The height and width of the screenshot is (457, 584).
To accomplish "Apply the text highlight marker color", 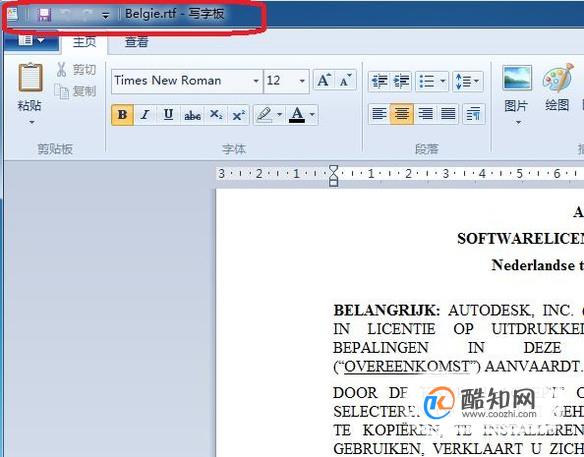I will (264, 115).
